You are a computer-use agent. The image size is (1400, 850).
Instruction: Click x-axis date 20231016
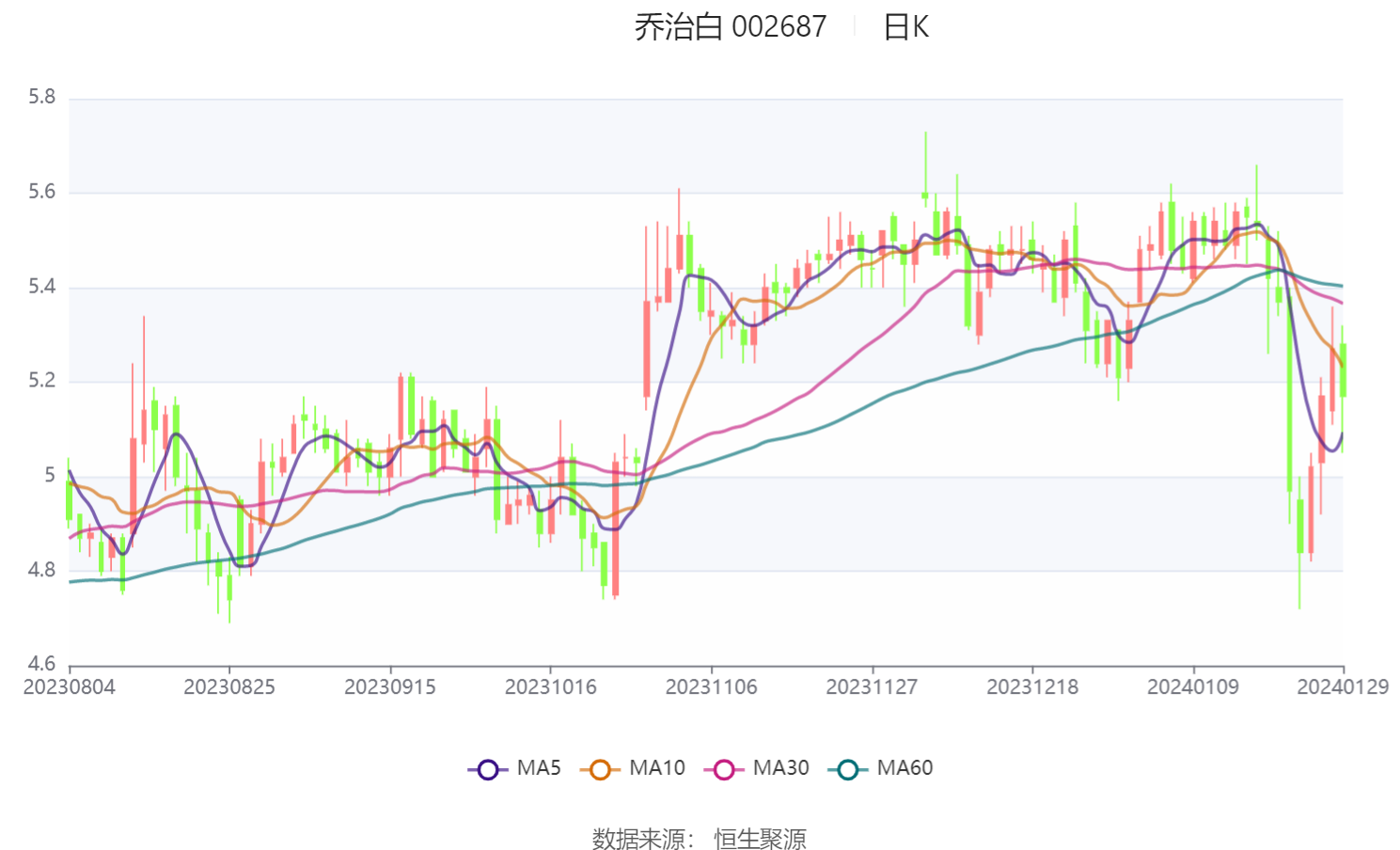click(x=551, y=687)
